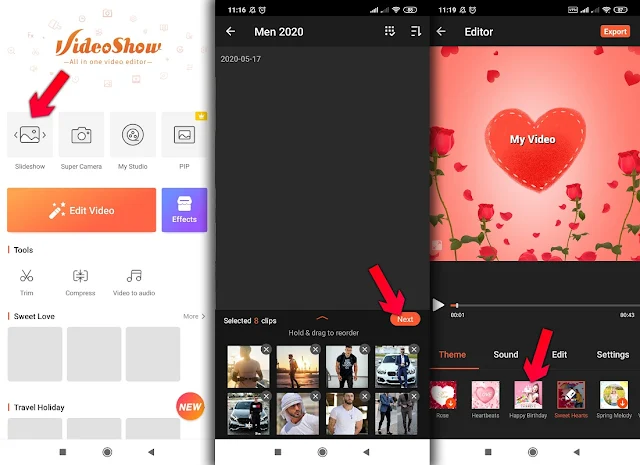Open Video to audio tool
This screenshot has height=465, width=640.
[134, 282]
